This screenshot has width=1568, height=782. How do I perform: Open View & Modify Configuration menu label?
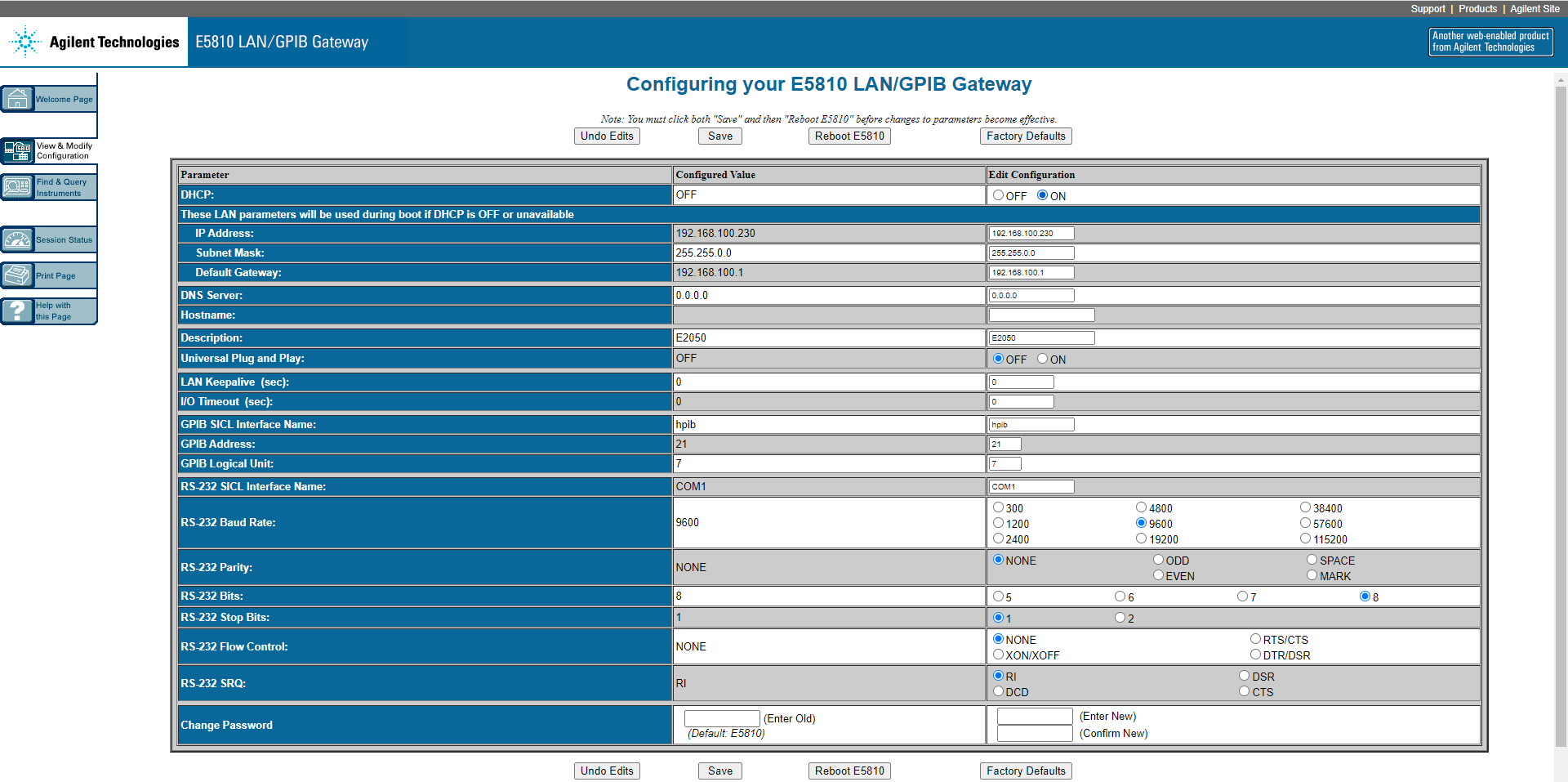[x=65, y=151]
